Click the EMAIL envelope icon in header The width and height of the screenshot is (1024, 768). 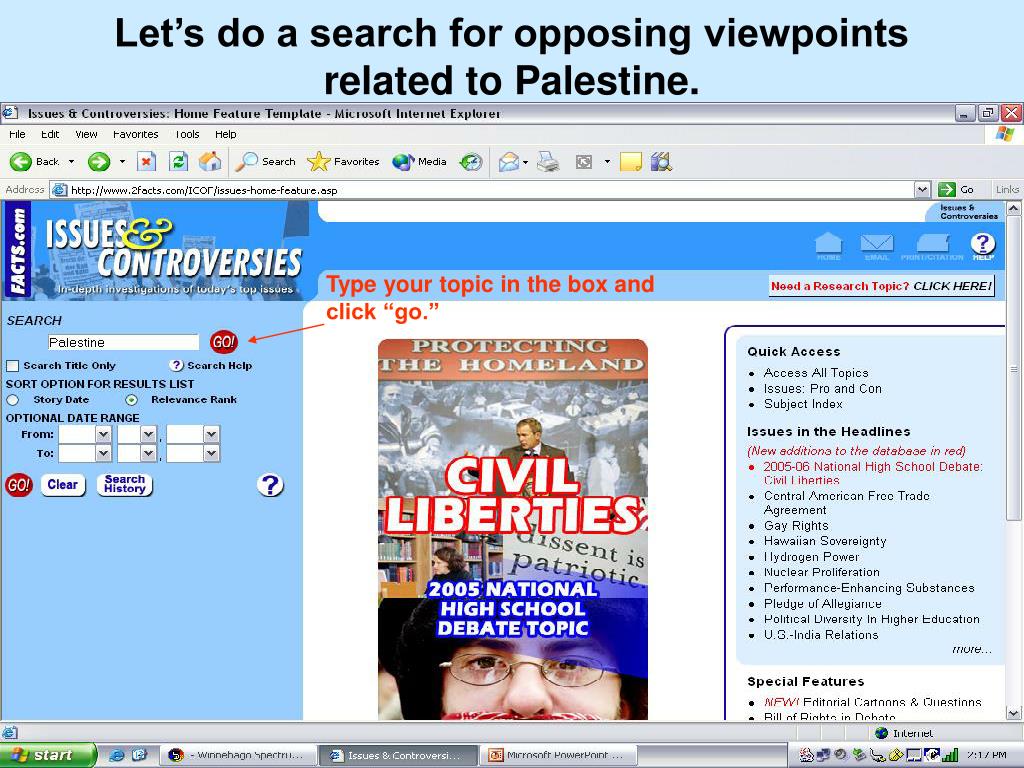tap(876, 247)
